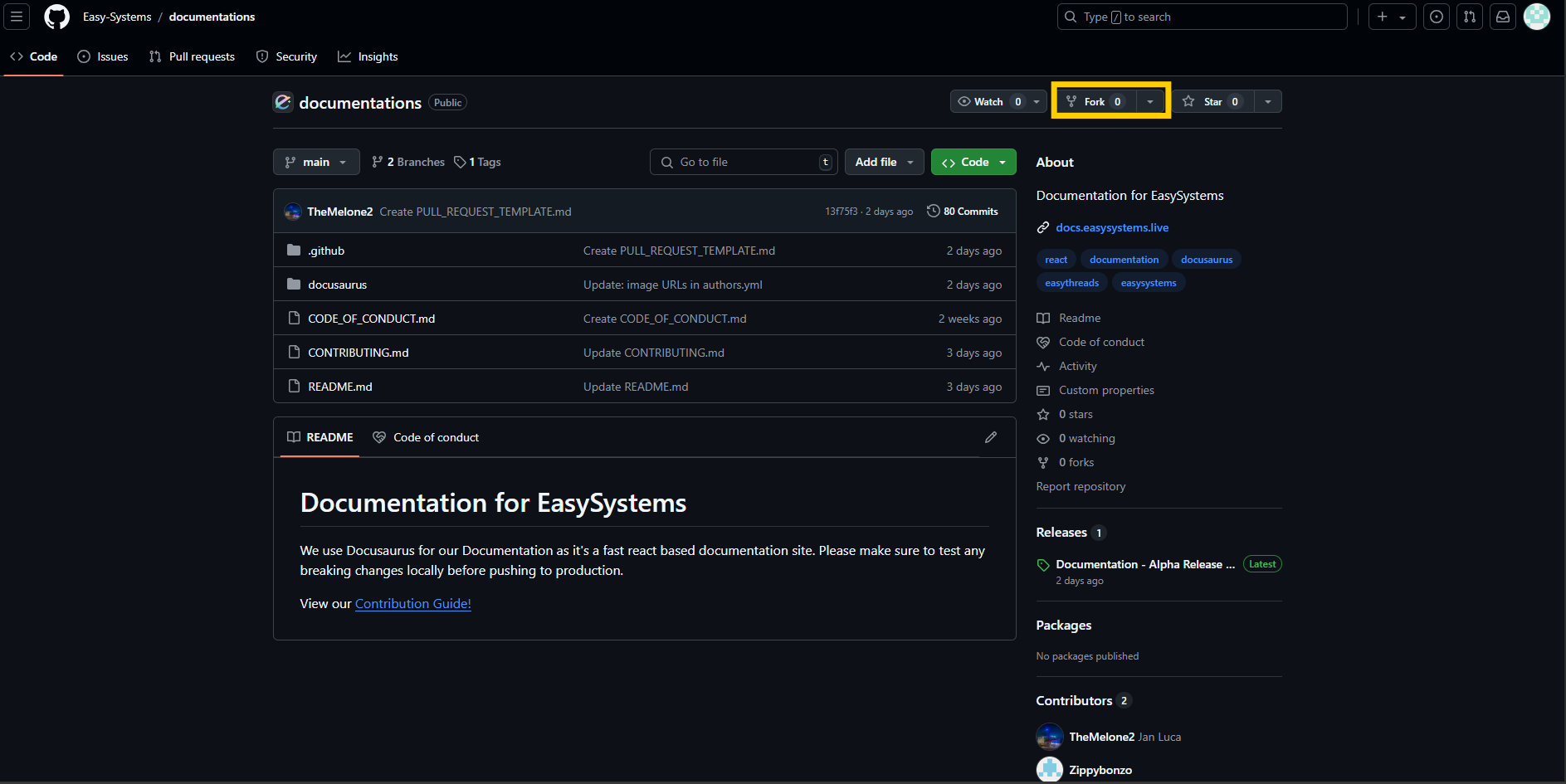Edit the README with the pencil icon
Screen dimensions: 1566x784
pos(991,437)
